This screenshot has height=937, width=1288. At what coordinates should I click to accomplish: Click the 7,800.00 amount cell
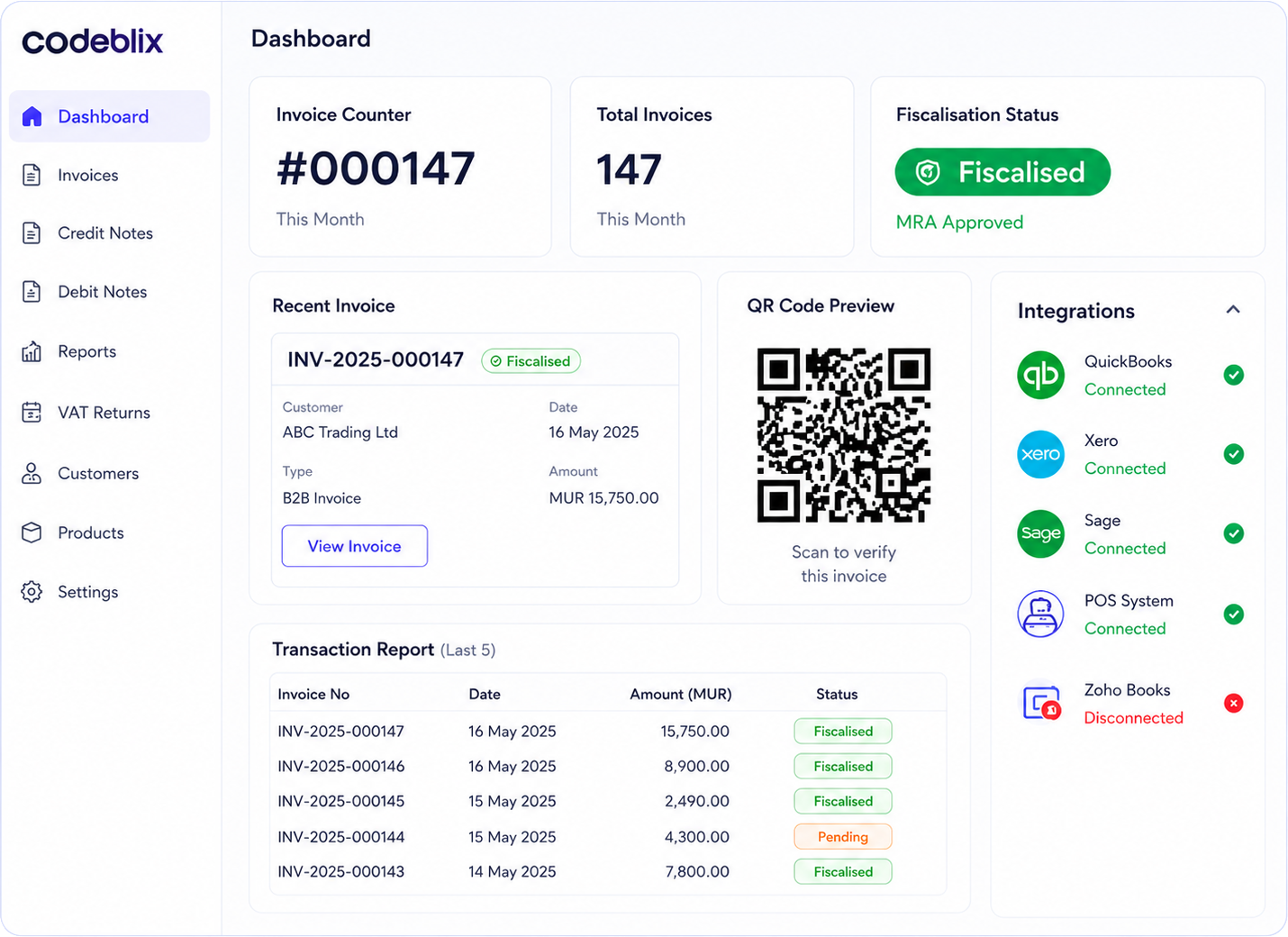point(696,872)
